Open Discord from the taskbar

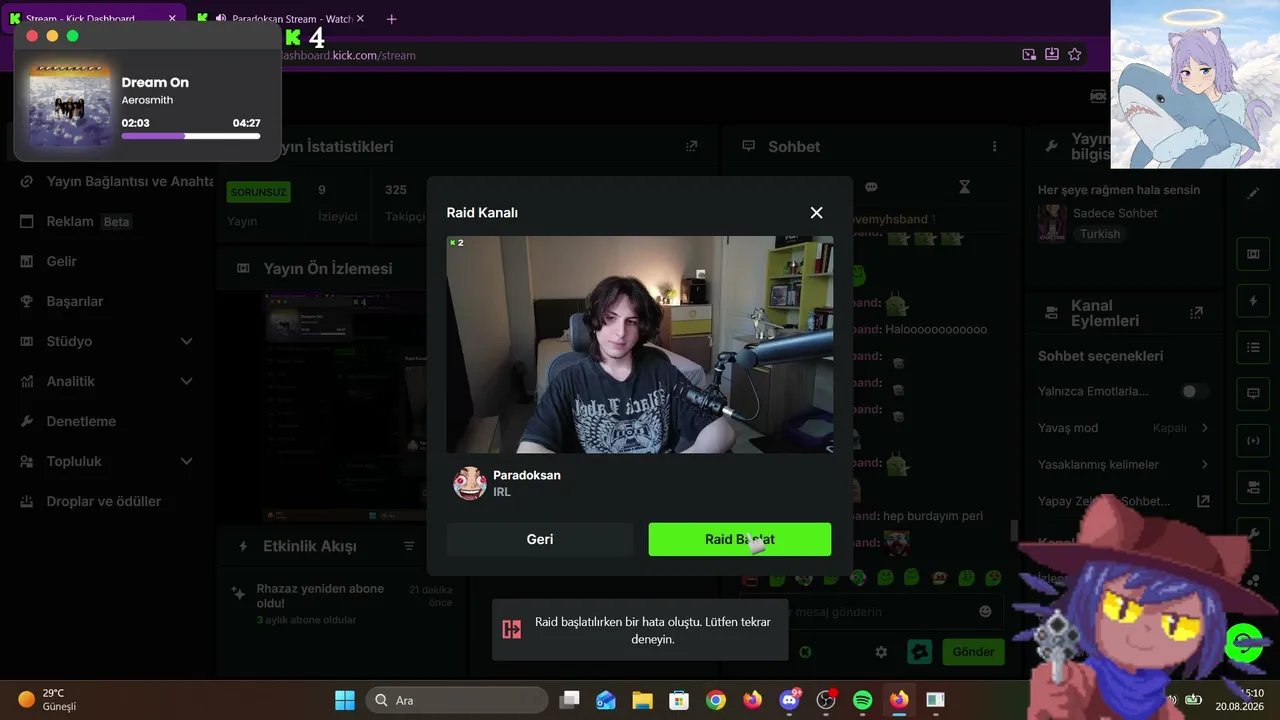789,700
